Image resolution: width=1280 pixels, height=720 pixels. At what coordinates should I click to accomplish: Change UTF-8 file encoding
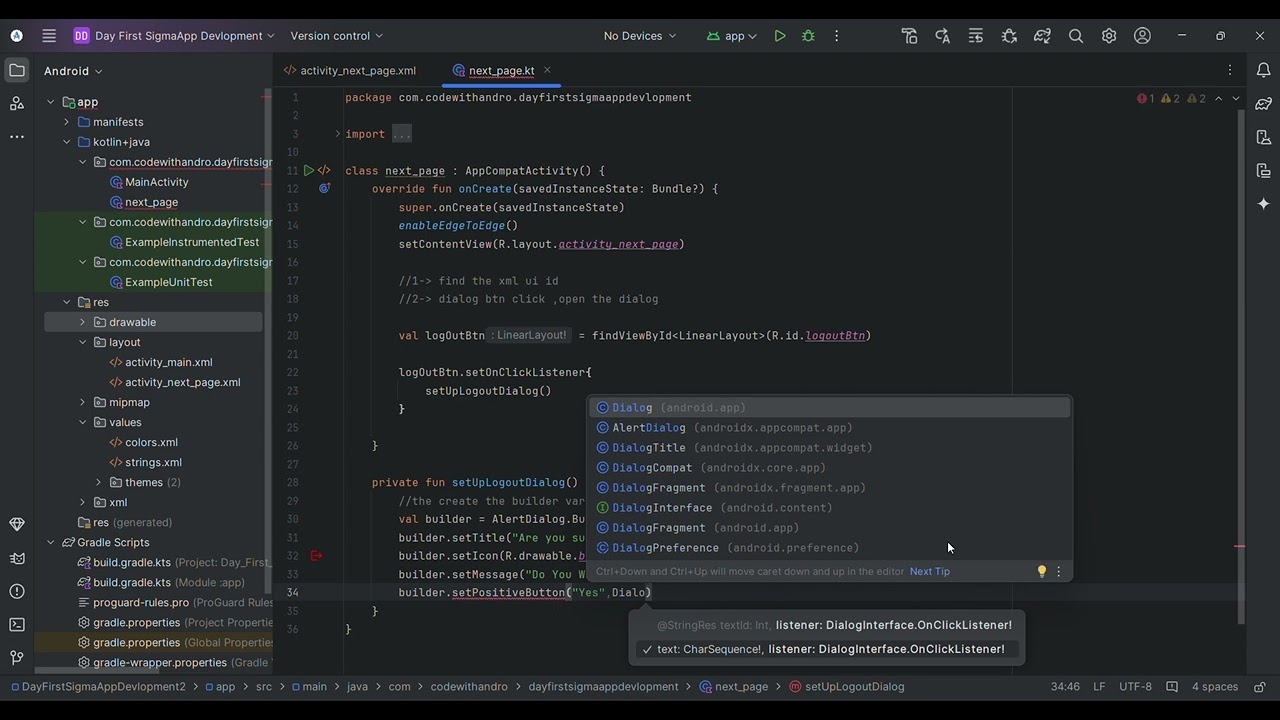(x=1136, y=687)
